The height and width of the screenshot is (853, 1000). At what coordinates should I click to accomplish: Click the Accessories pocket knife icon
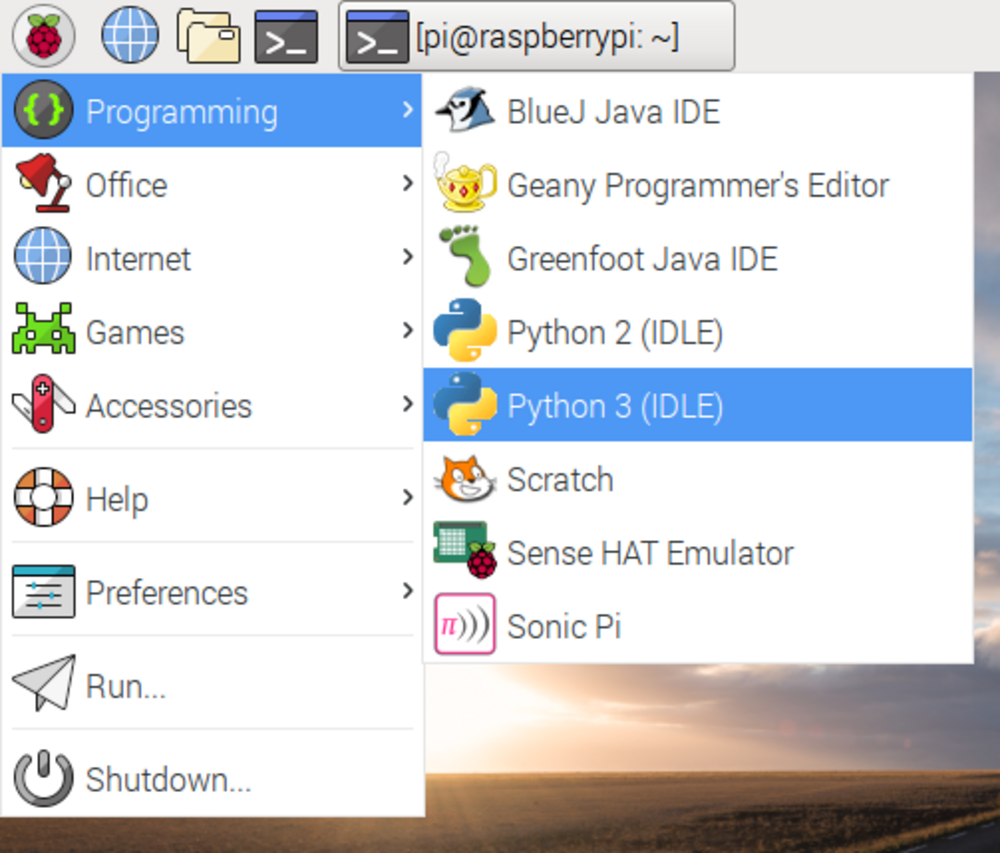pyautogui.click(x=43, y=404)
